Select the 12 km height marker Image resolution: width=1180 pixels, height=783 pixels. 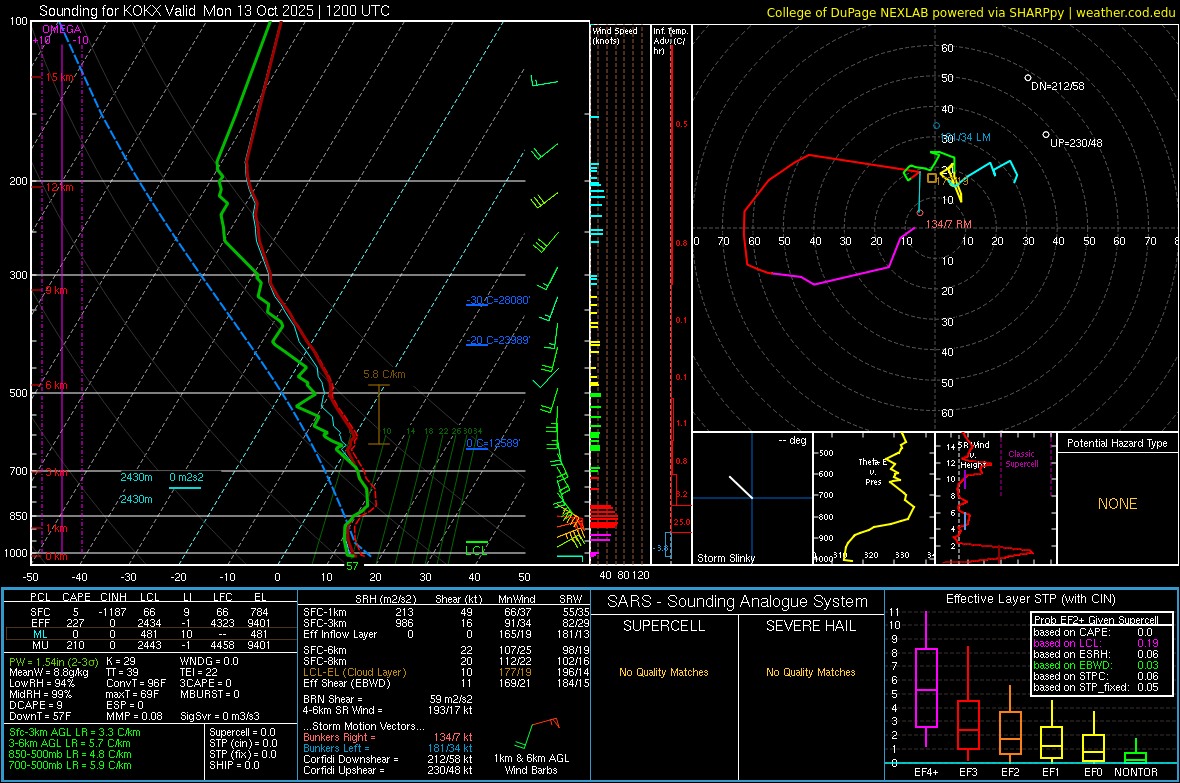(x=59, y=187)
